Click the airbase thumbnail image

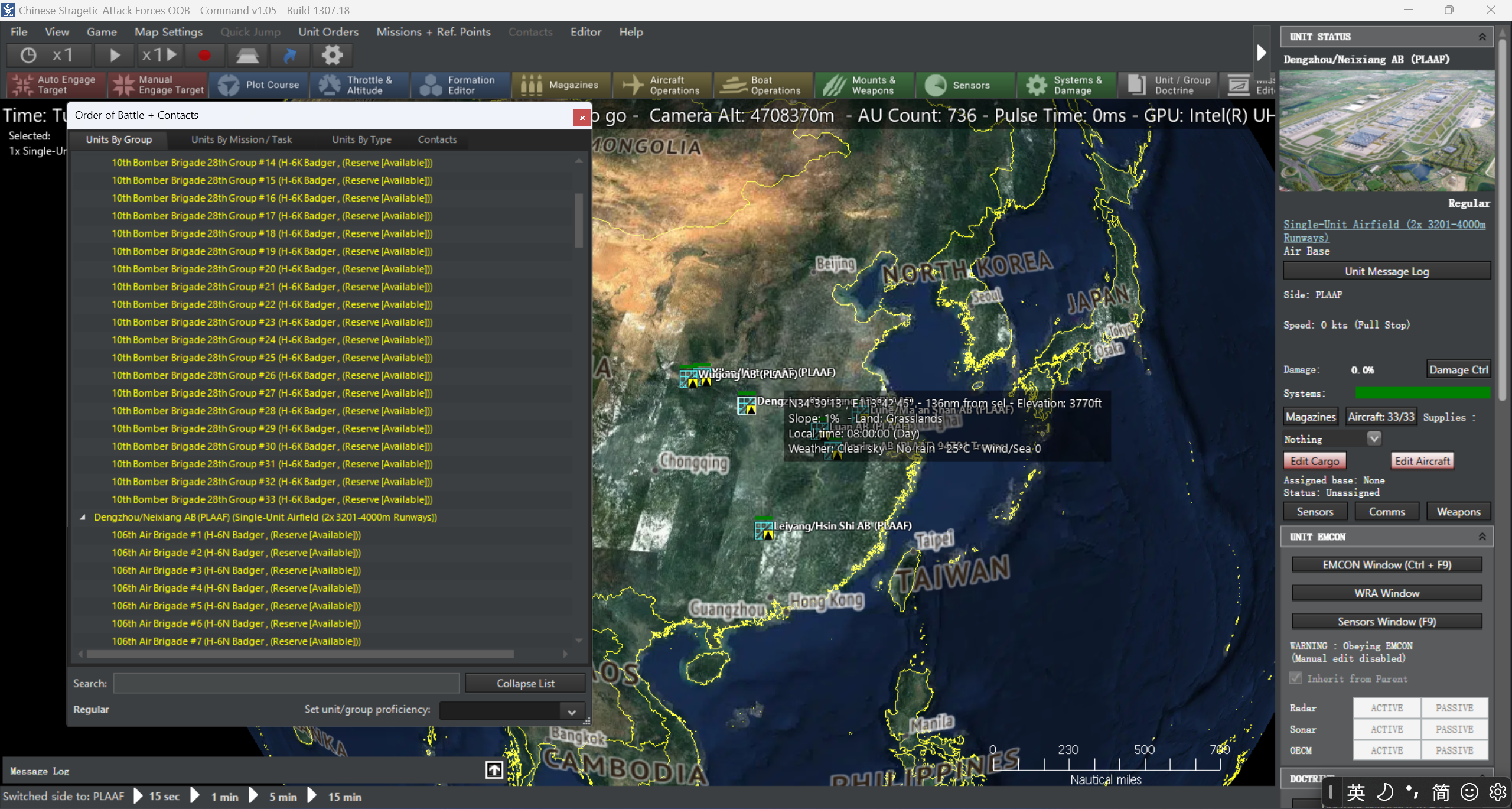pos(1386,131)
